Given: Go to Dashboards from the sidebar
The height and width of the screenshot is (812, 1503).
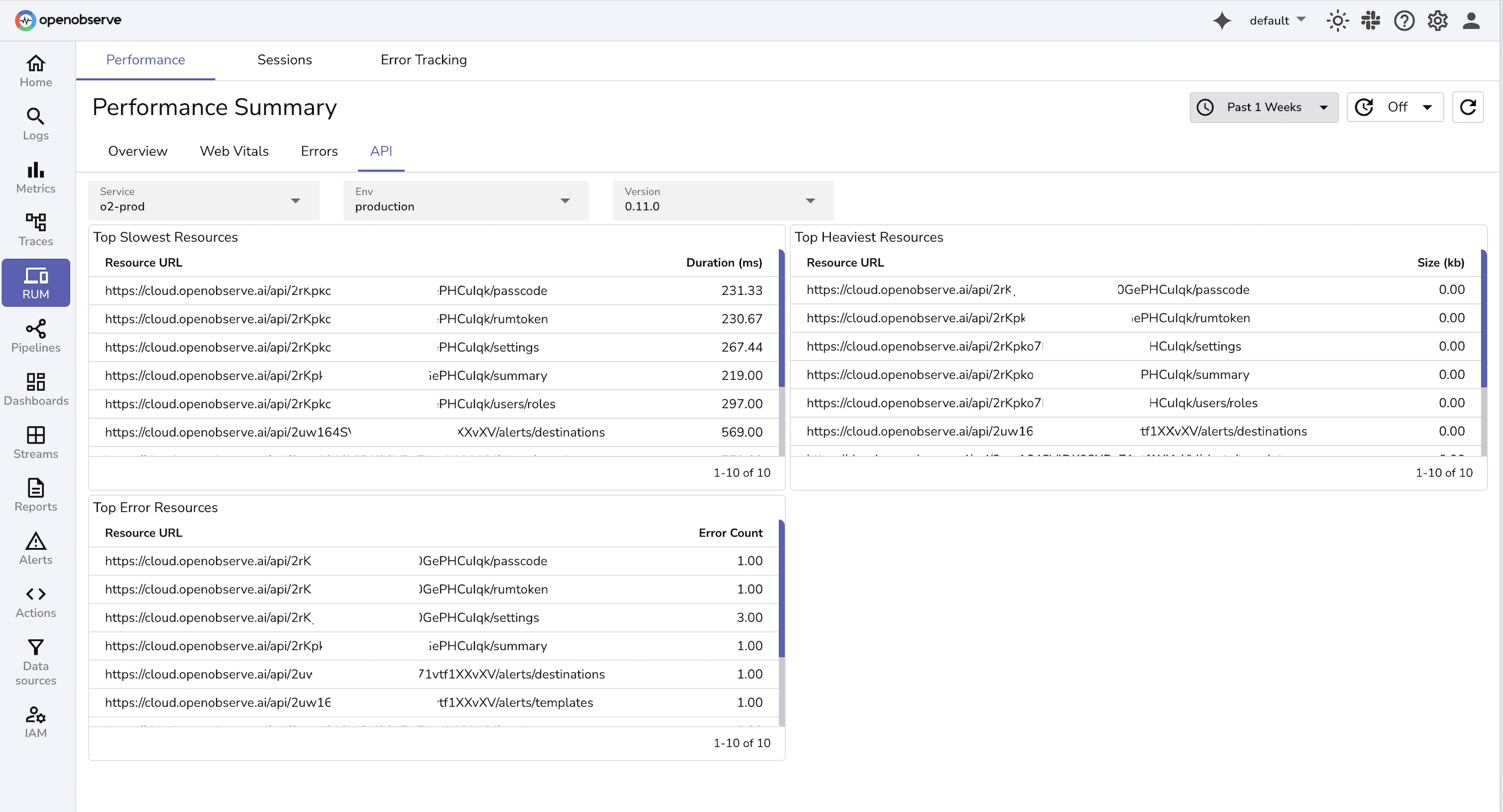Looking at the screenshot, I should (35, 389).
